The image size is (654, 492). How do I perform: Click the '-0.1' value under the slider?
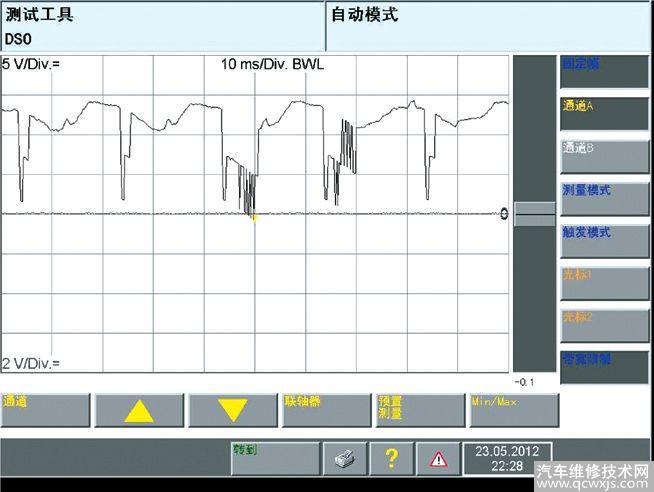coord(524,382)
